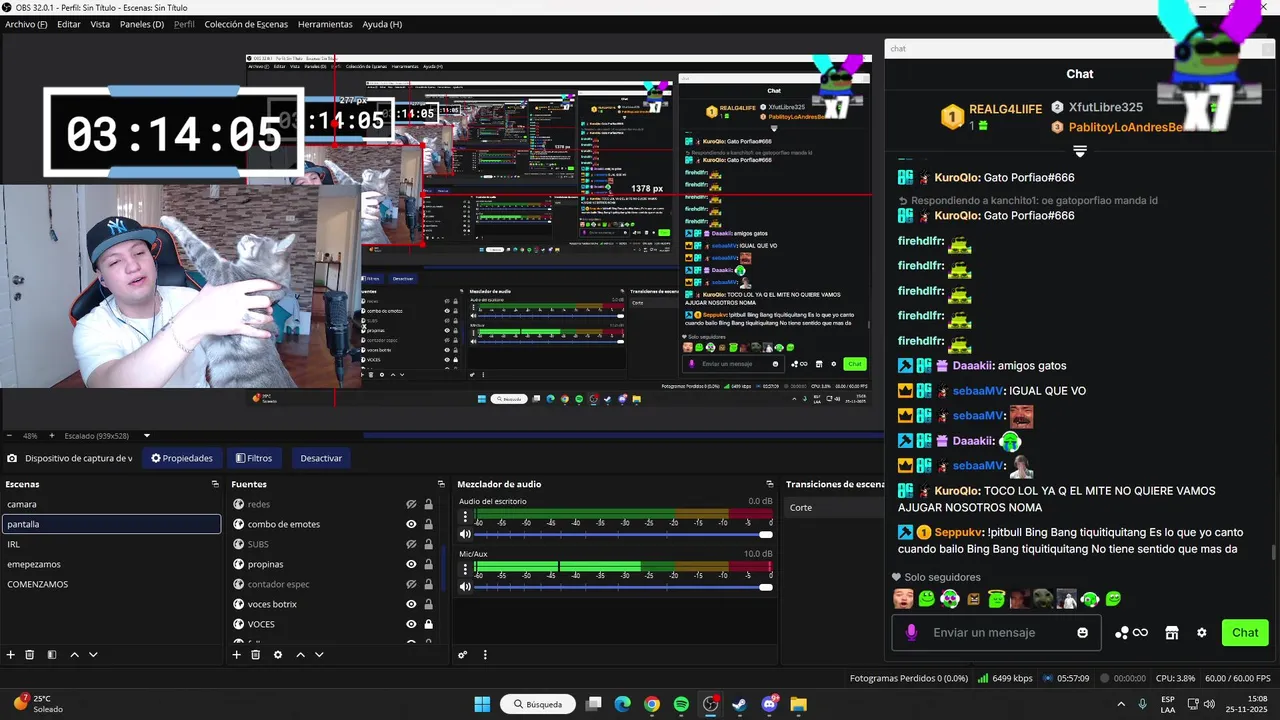Open the Windows Start menu
The width and height of the screenshot is (1280, 720).
482,704
